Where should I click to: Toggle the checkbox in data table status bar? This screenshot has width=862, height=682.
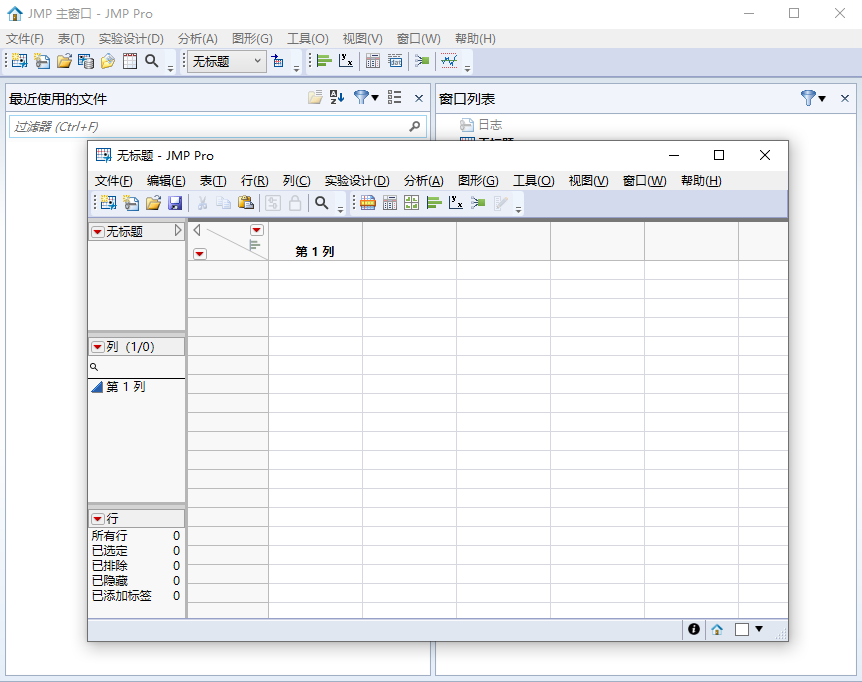(x=742, y=629)
